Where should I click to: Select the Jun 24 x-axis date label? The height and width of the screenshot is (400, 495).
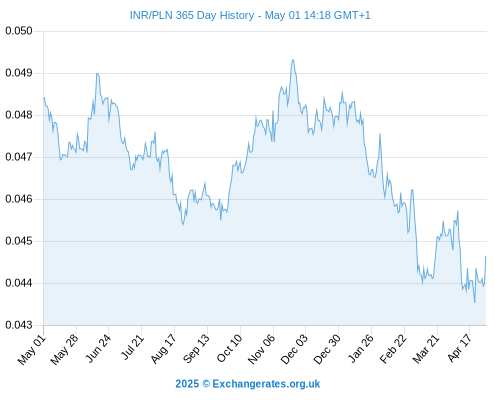pos(98,348)
